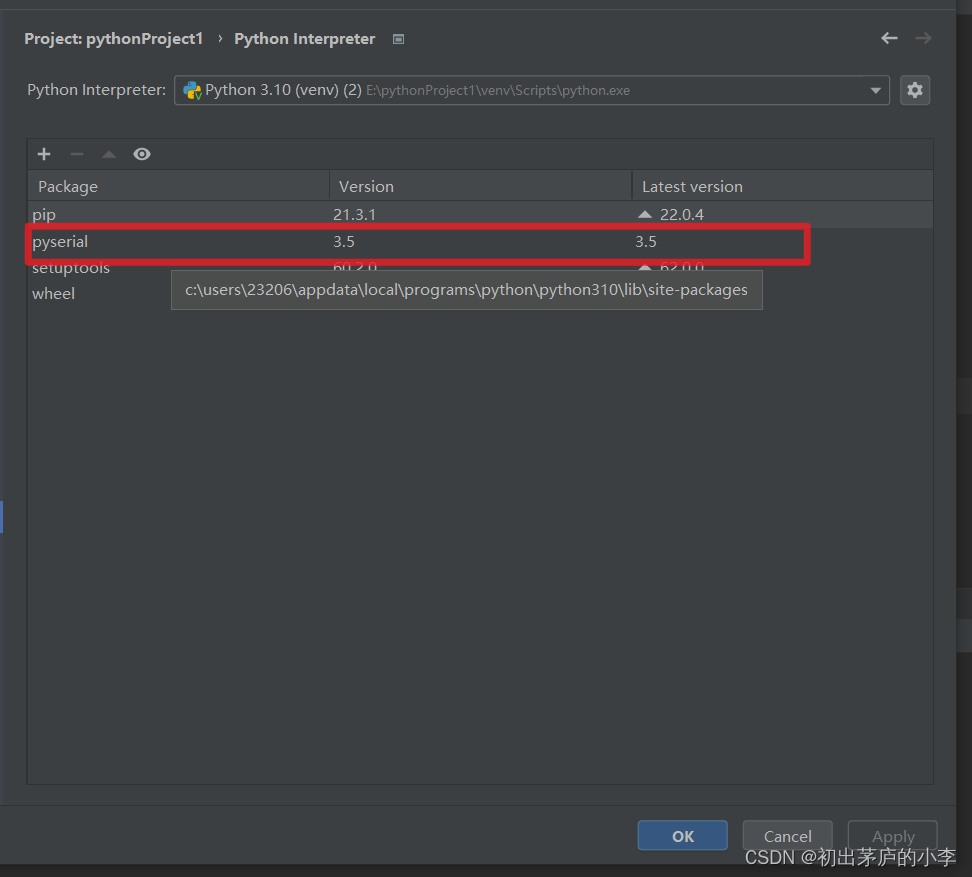The height and width of the screenshot is (877, 972).
Task: Sort by the Package column header
Action: [x=179, y=186]
